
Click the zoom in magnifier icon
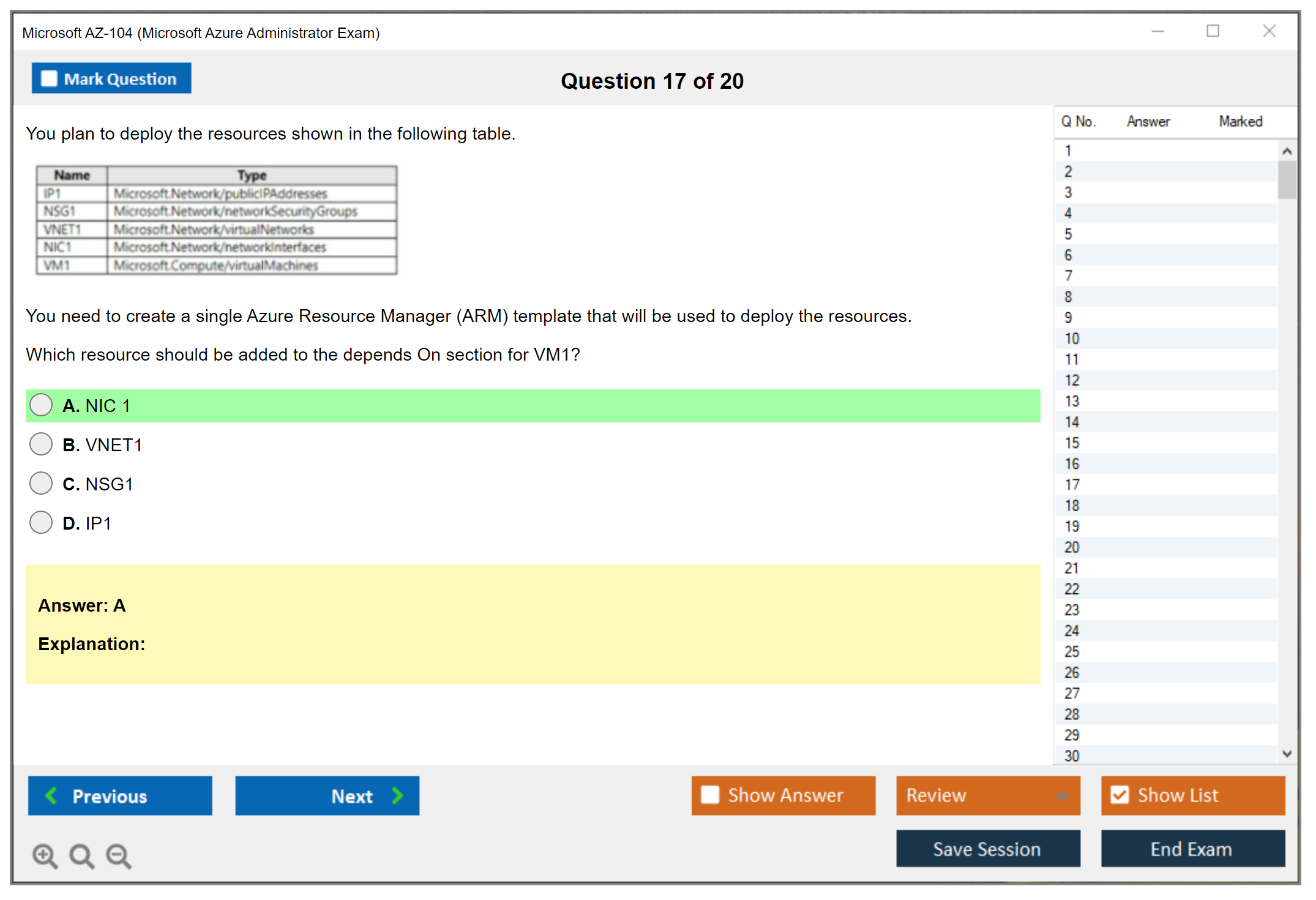(x=44, y=855)
